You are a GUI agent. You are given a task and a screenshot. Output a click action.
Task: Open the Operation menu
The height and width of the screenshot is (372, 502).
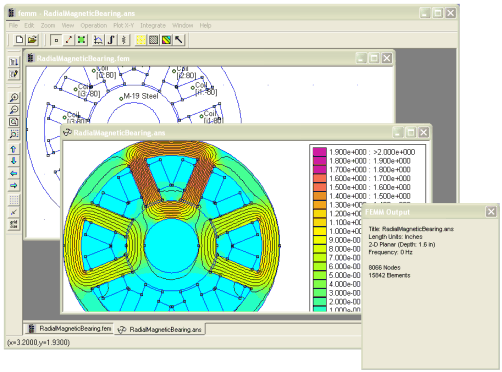tap(94, 25)
